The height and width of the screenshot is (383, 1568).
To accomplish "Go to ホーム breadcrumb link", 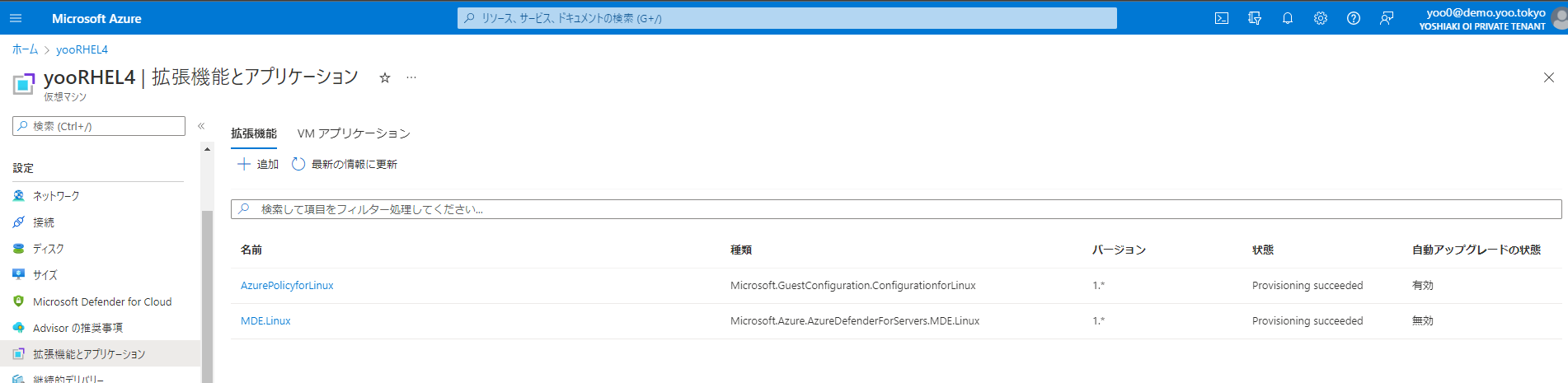I will (25, 49).
